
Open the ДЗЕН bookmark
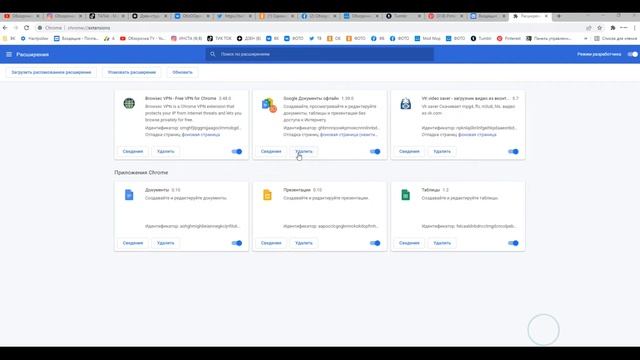(249, 38)
